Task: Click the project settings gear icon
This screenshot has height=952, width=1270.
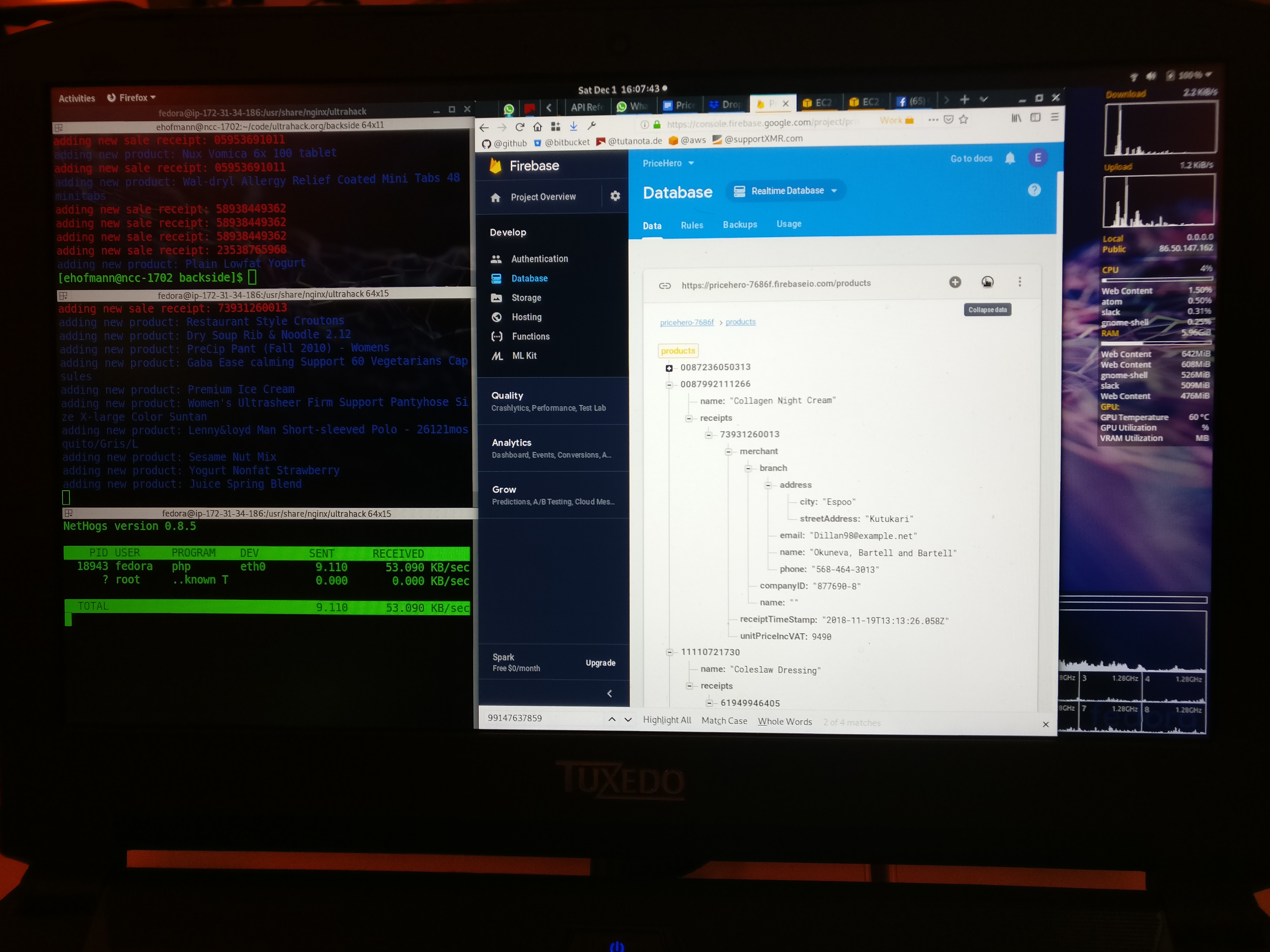Action: click(615, 196)
